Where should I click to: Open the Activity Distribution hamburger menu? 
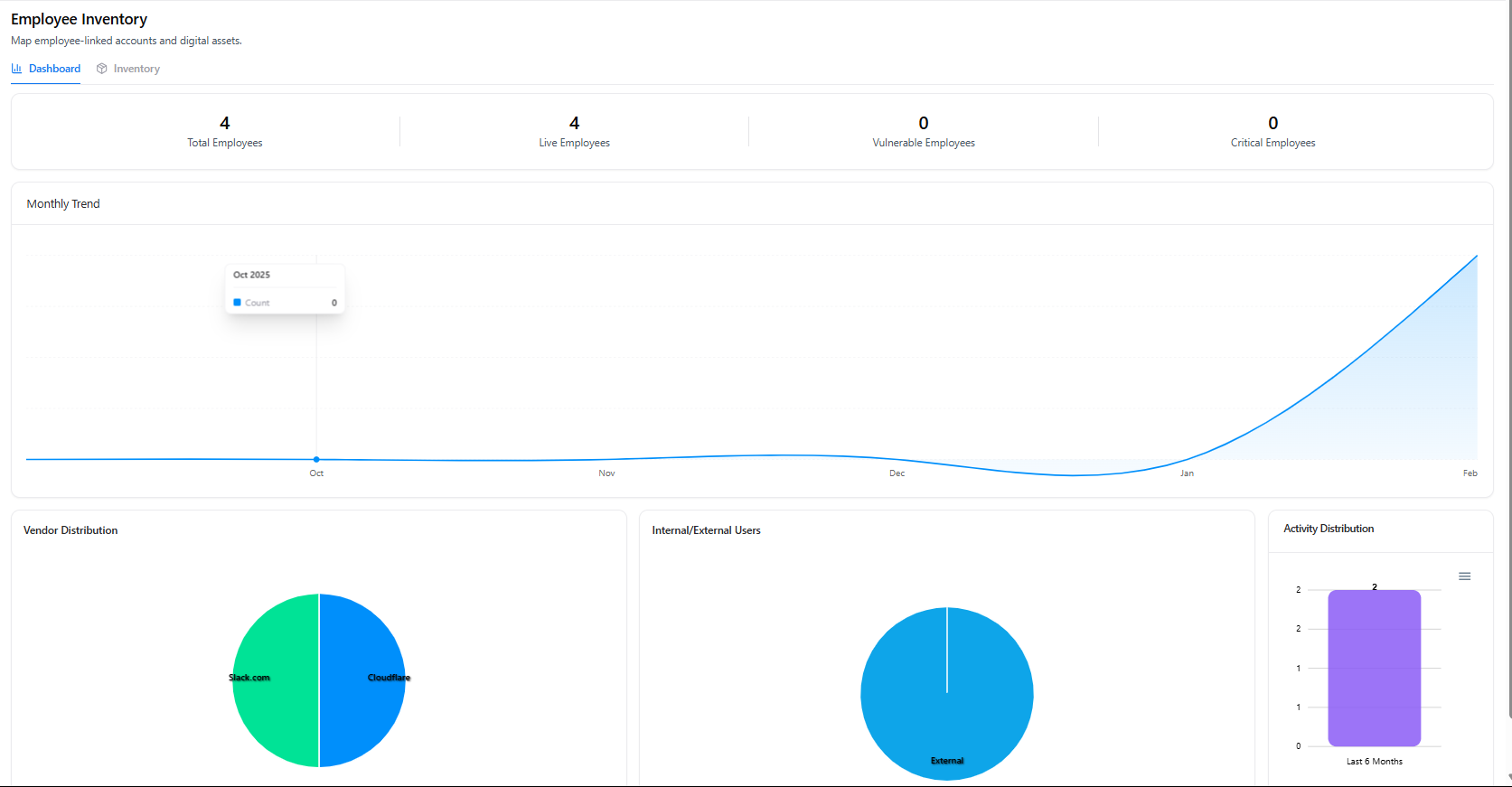click(1464, 576)
